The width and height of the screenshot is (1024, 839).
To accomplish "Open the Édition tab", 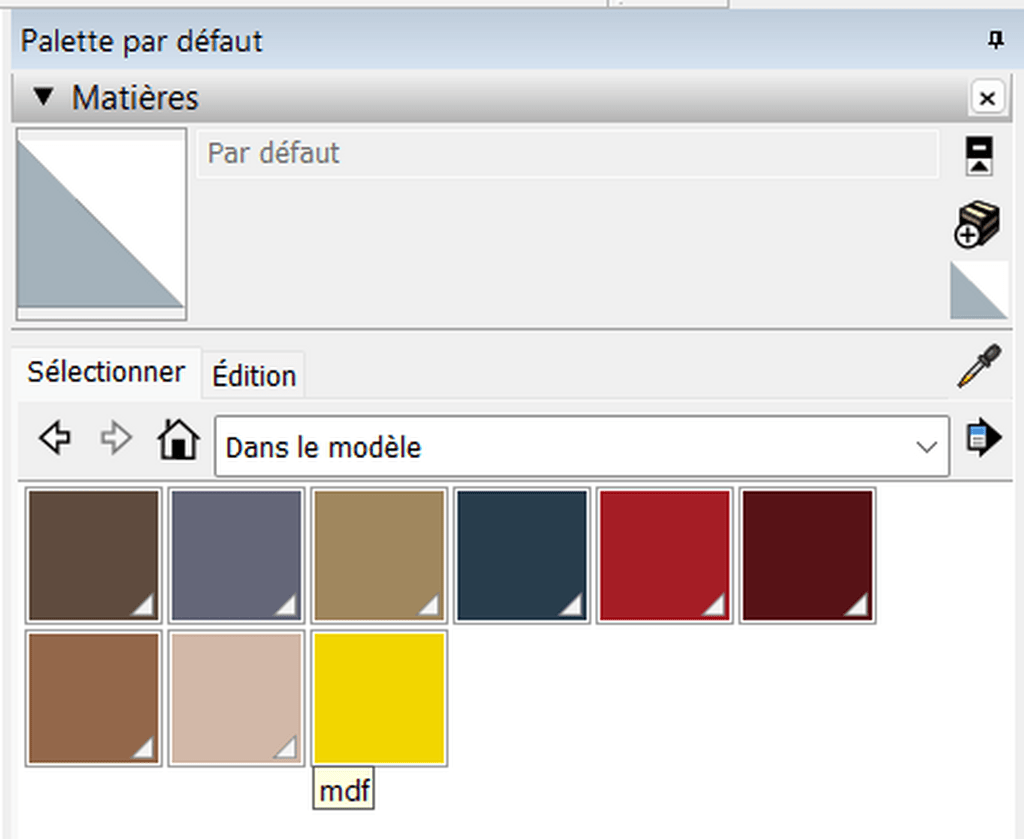I will [x=254, y=376].
